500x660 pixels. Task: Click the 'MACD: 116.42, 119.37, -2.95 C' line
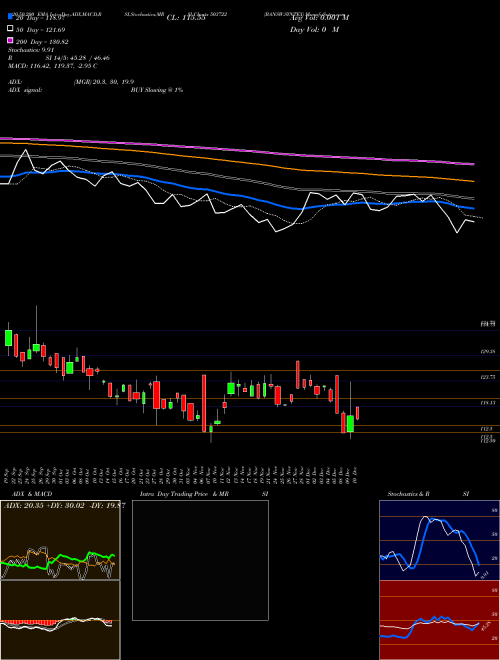[53, 66]
